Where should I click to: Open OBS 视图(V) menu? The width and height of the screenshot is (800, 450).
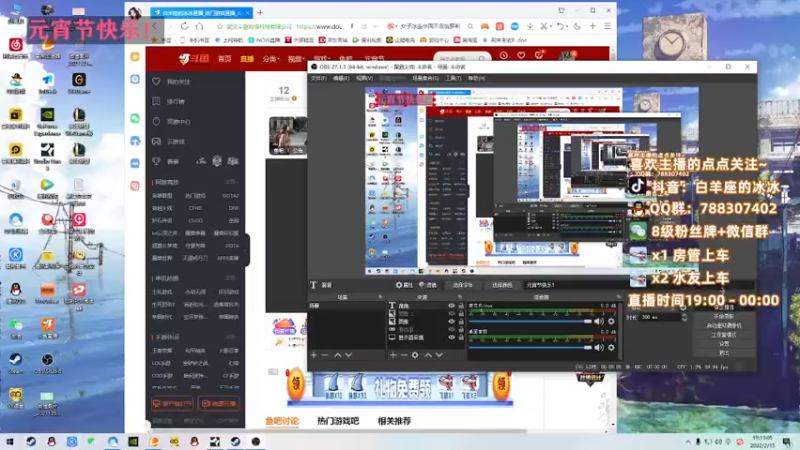pyautogui.click(x=364, y=79)
